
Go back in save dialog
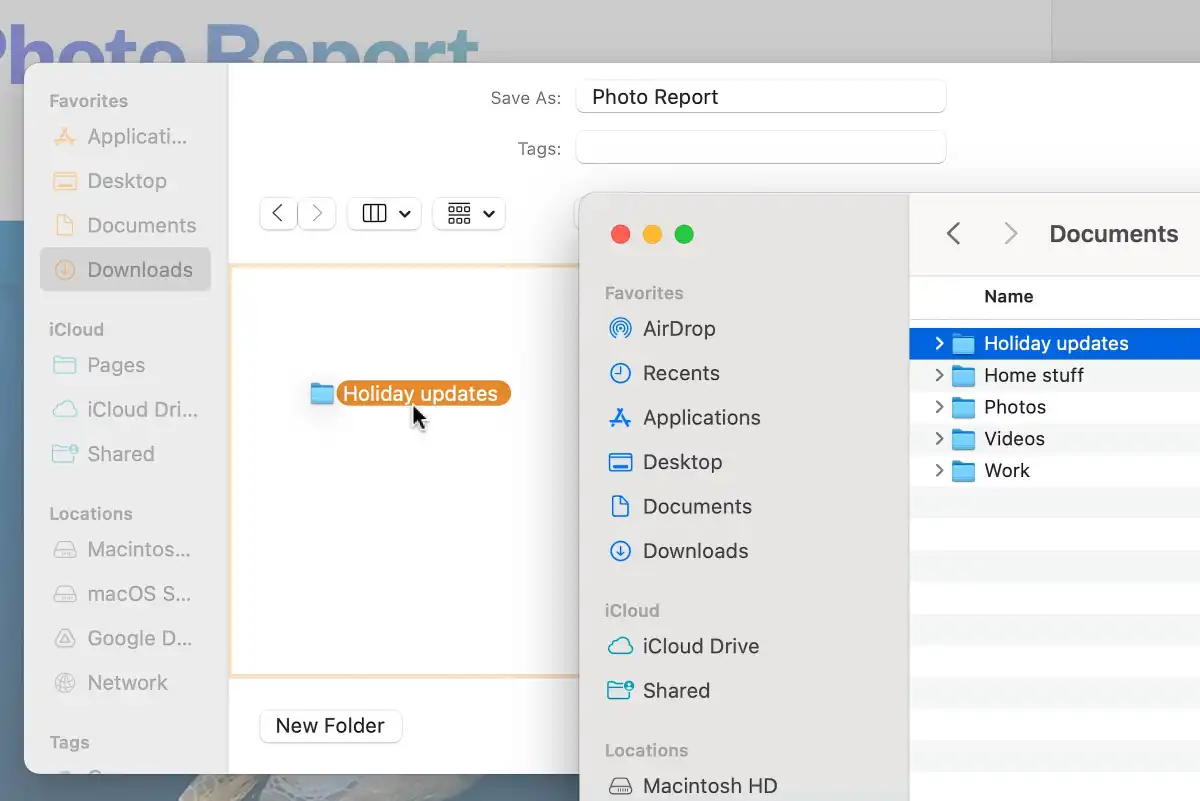click(x=278, y=214)
